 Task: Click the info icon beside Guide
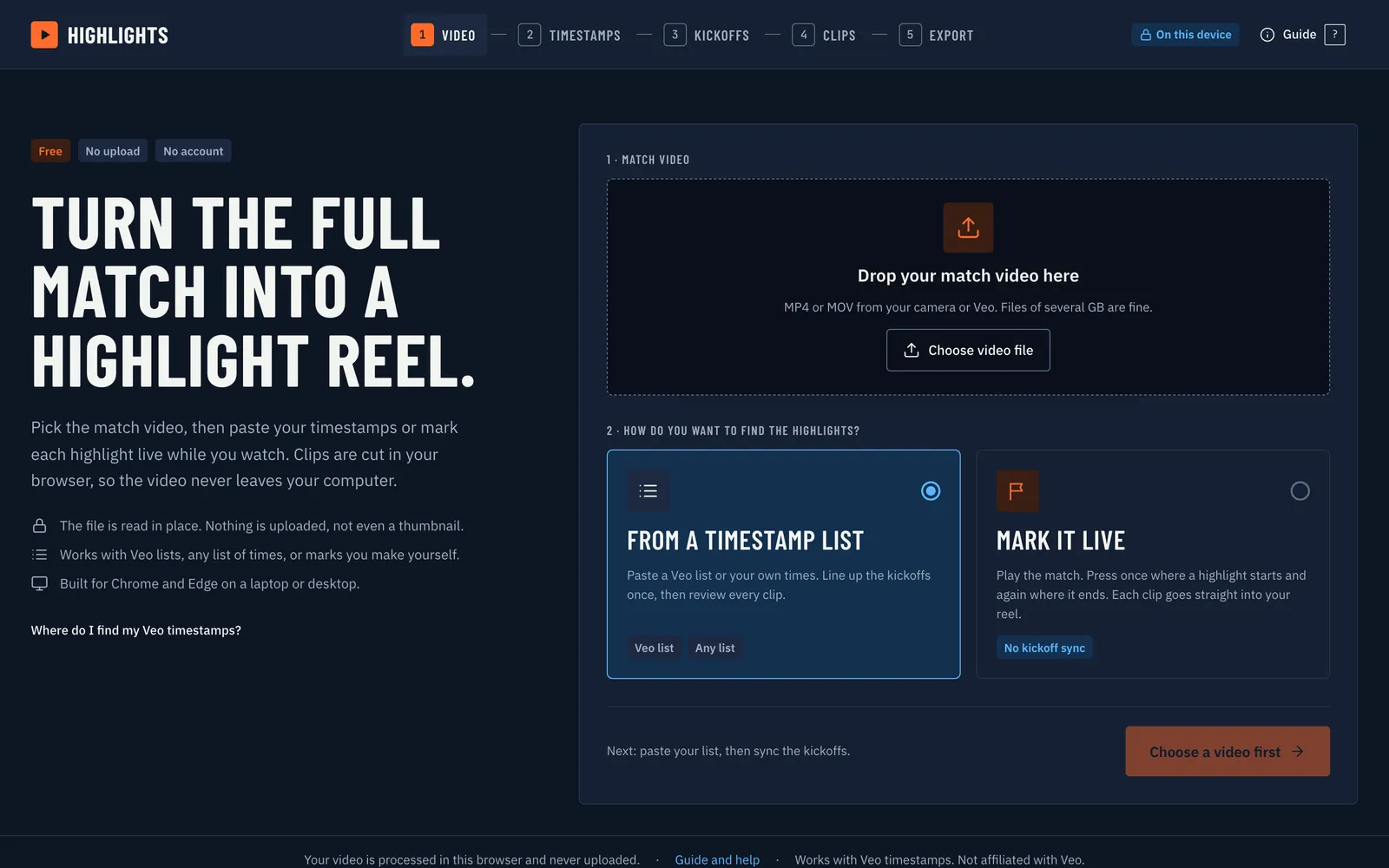tap(1267, 35)
